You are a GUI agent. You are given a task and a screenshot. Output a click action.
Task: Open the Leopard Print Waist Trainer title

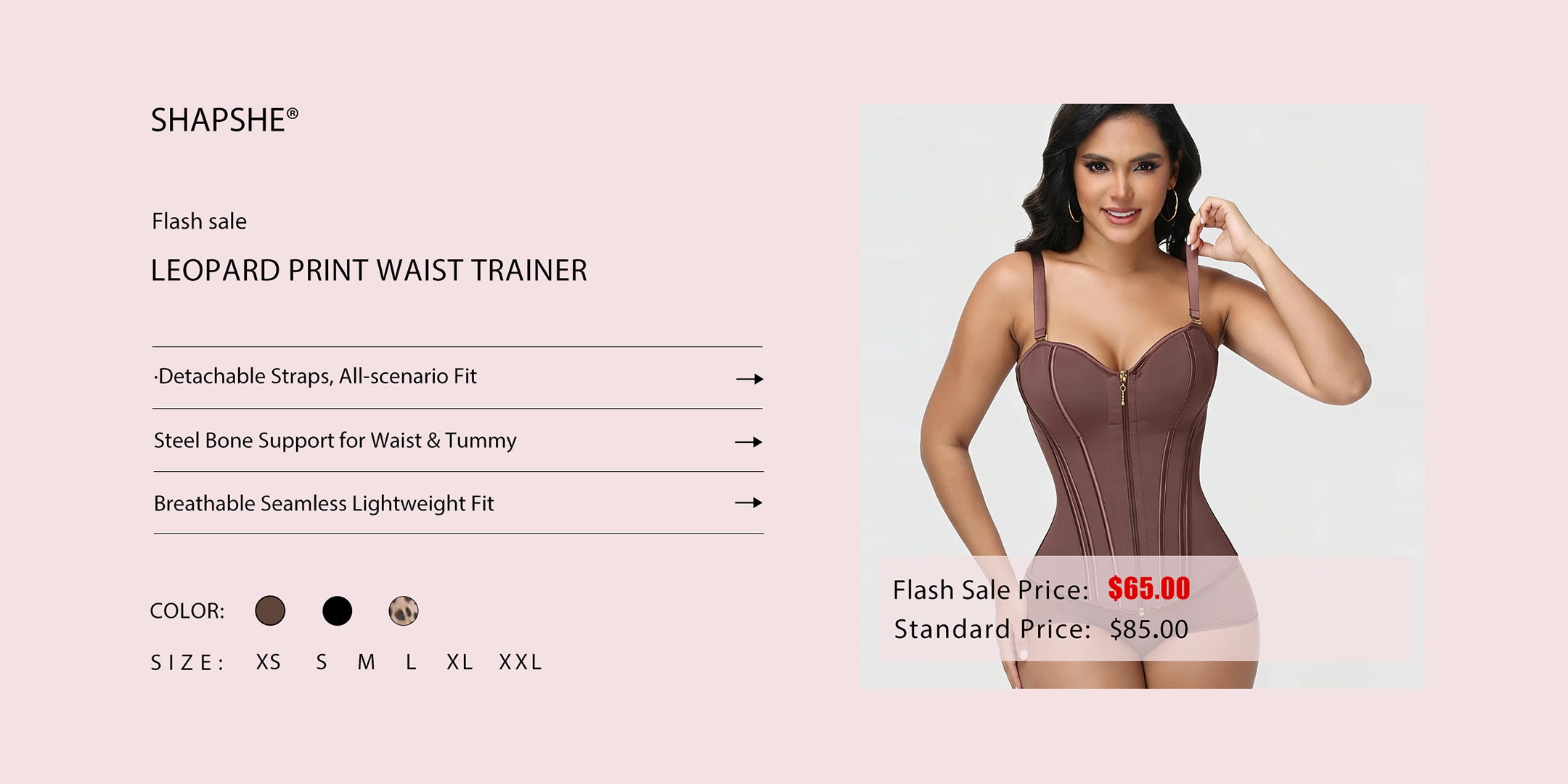point(369,271)
